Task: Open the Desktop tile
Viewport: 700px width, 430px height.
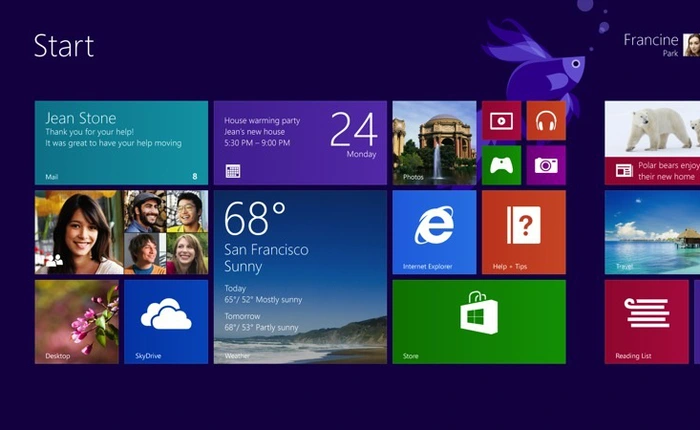Action: [x=77, y=321]
